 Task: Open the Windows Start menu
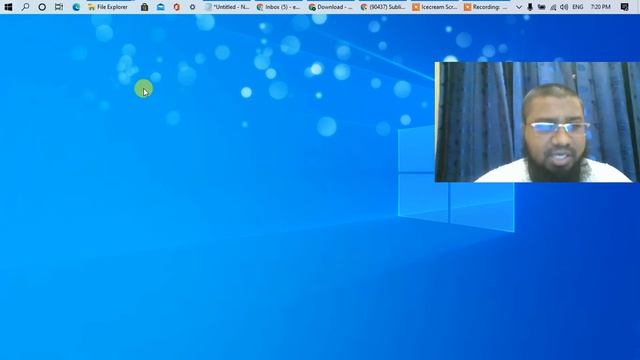pos(8,7)
